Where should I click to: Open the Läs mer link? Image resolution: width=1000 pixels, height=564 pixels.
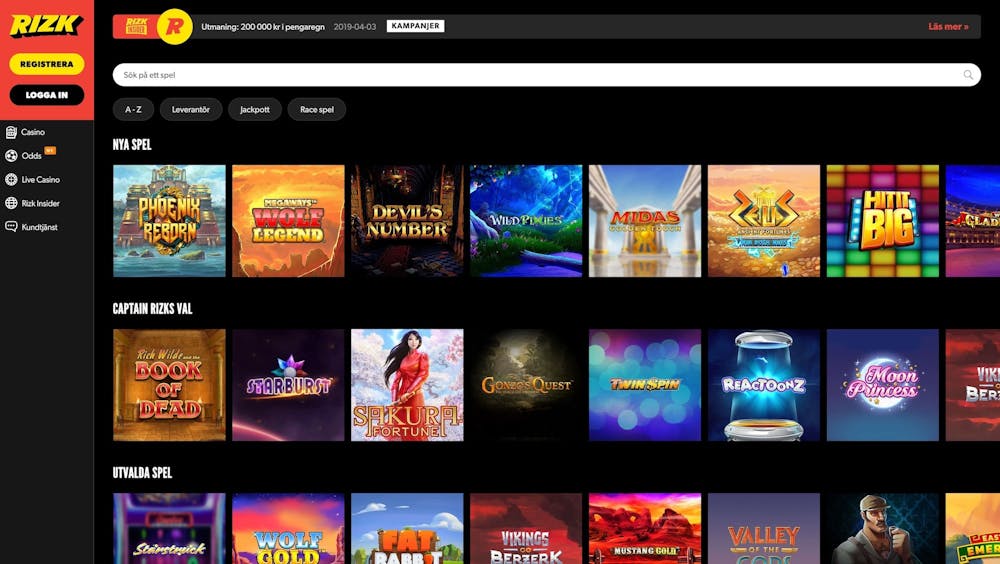point(948,26)
